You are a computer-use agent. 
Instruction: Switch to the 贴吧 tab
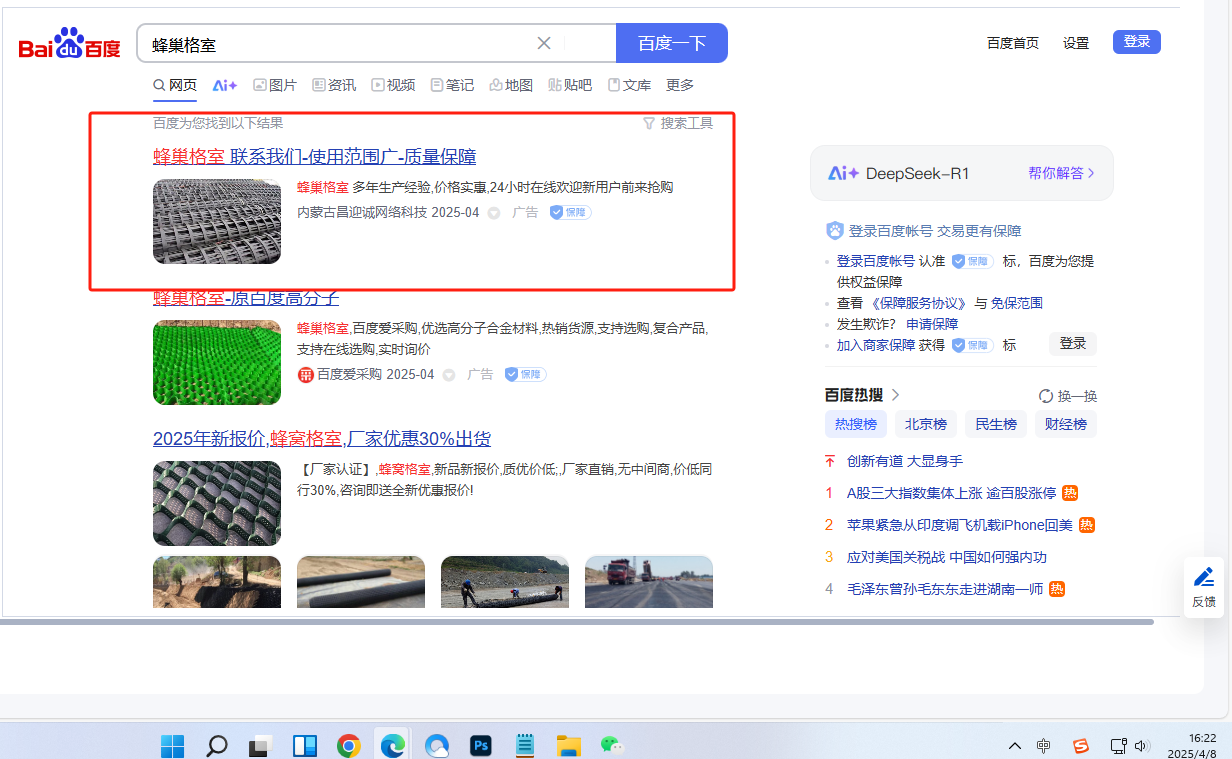570,85
